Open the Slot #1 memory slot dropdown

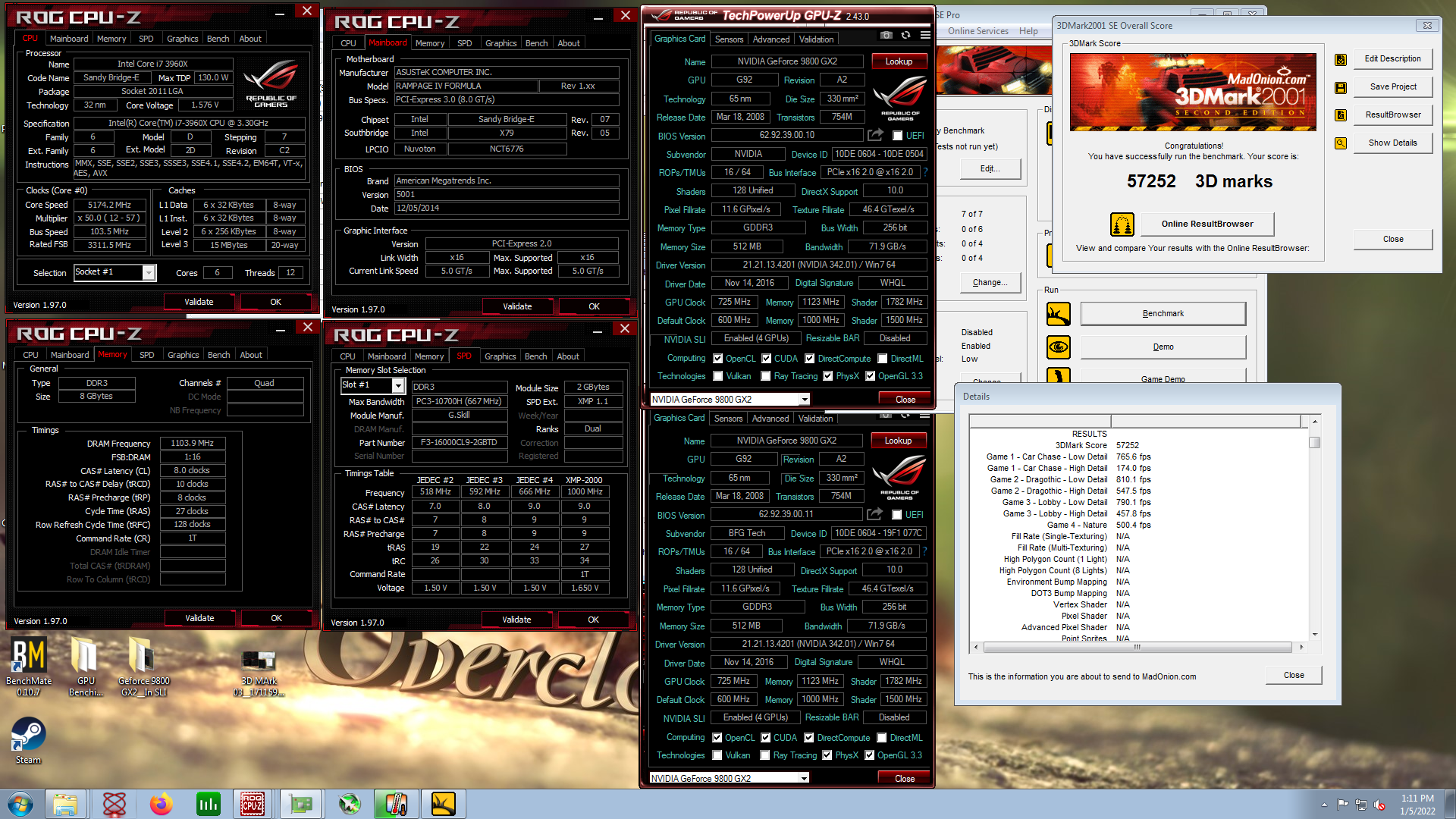pyautogui.click(x=397, y=386)
